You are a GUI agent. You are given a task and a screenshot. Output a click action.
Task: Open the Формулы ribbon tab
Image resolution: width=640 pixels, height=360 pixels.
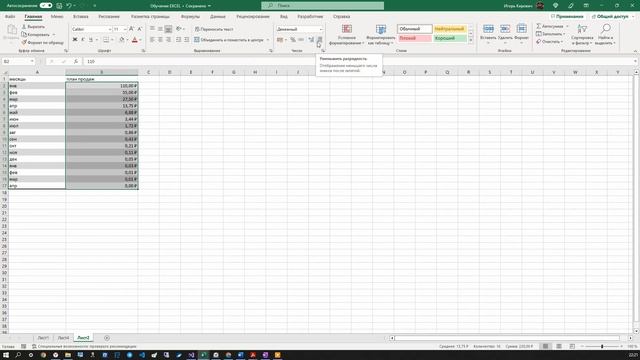[x=190, y=17]
